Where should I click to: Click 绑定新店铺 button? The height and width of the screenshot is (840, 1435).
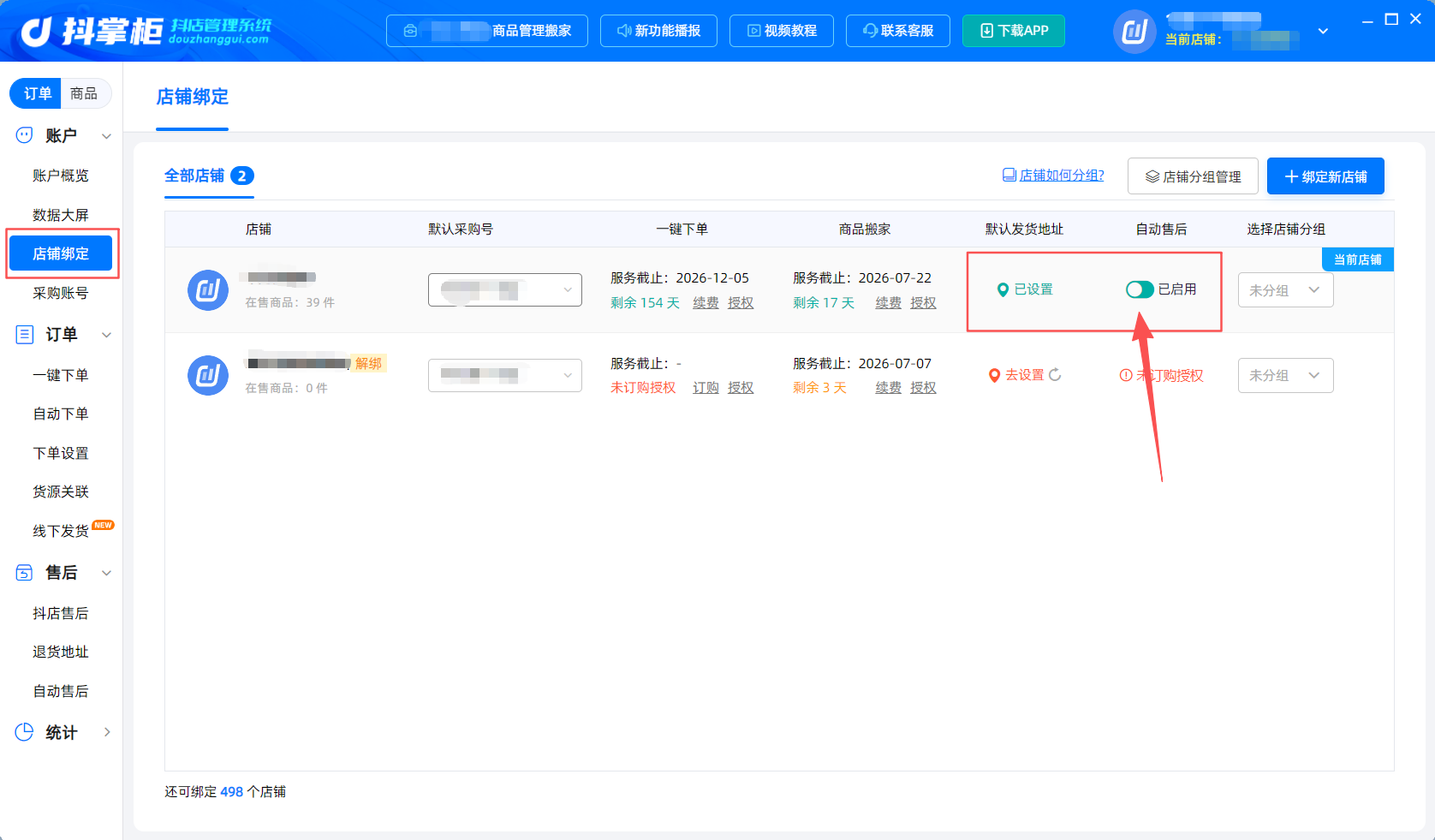pos(1325,176)
